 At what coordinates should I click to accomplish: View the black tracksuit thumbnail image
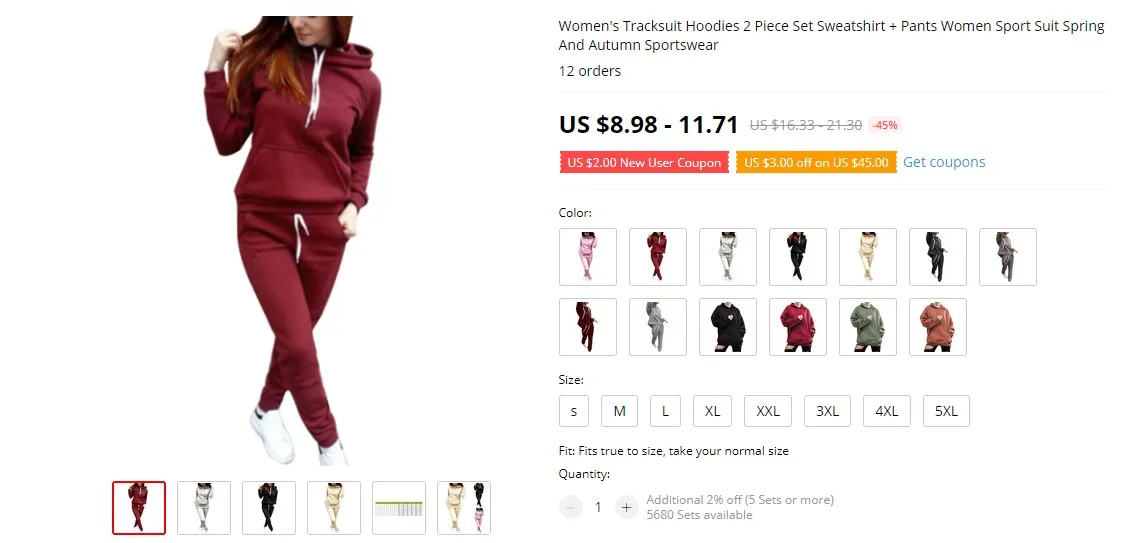269,508
